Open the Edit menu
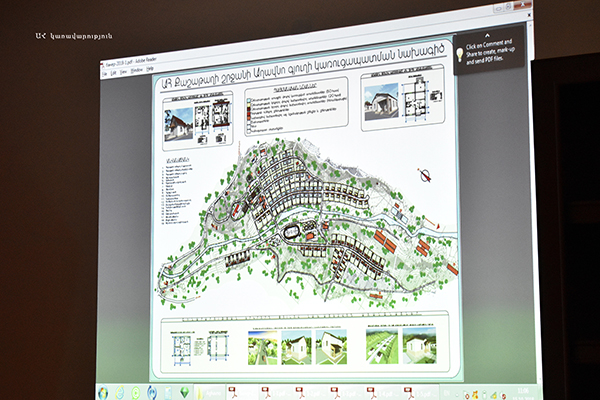Viewport: 600px width, 400px height. pyautogui.click(x=113, y=72)
